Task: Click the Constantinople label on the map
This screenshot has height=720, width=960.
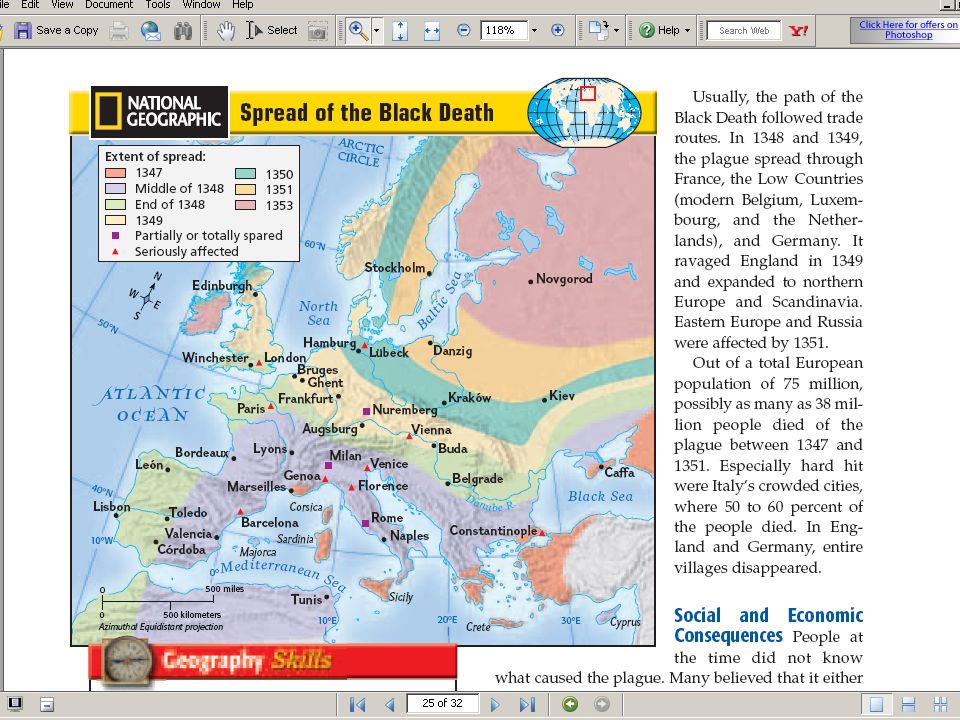Action: click(x=493, y=530)
